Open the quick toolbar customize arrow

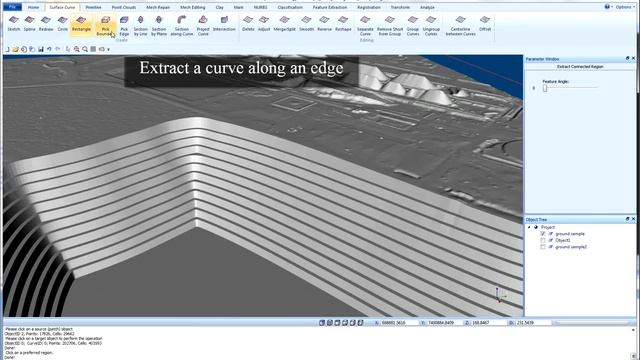coord(109,49)
